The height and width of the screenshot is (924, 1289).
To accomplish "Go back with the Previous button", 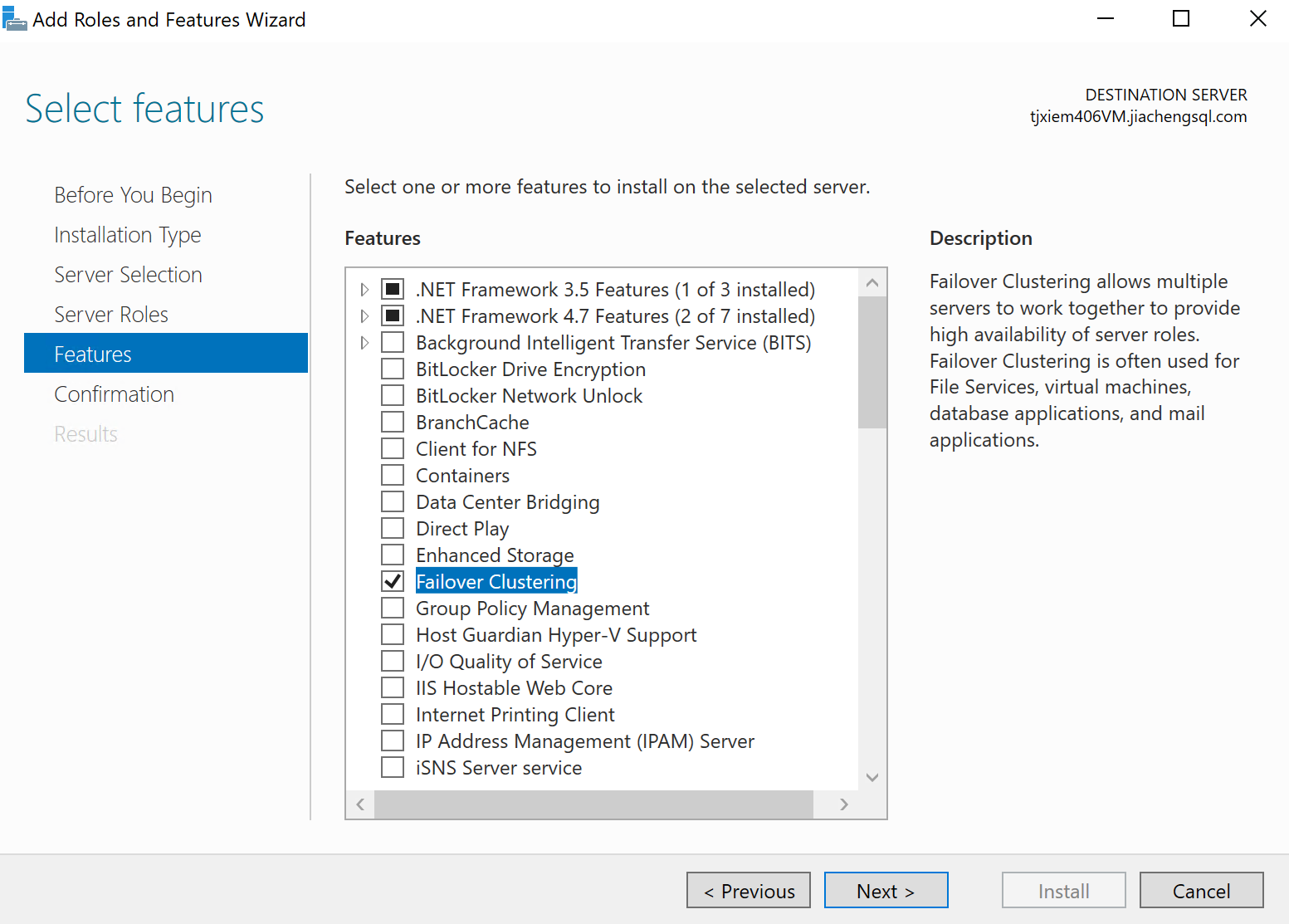I will click(749, 891).
